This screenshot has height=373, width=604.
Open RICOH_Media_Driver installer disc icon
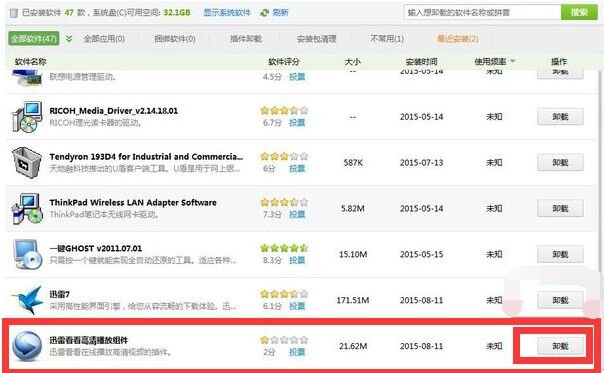(27, 117)
